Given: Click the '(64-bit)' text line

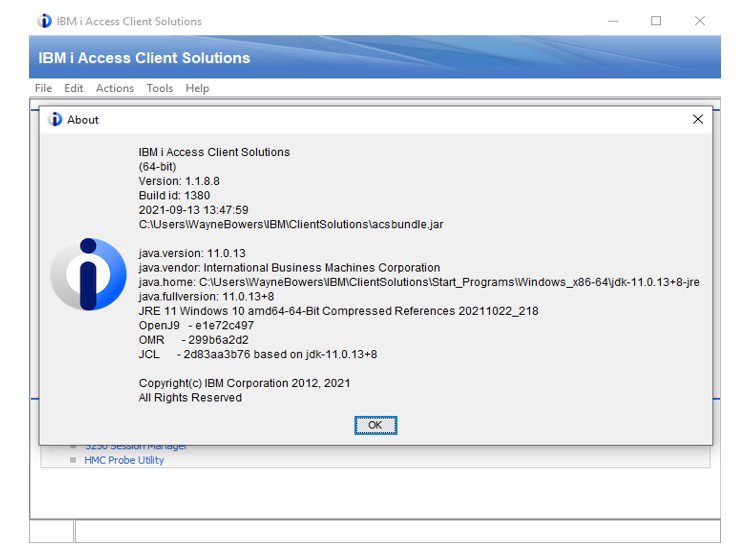Looking at the screenshot, I should point(157,166).
